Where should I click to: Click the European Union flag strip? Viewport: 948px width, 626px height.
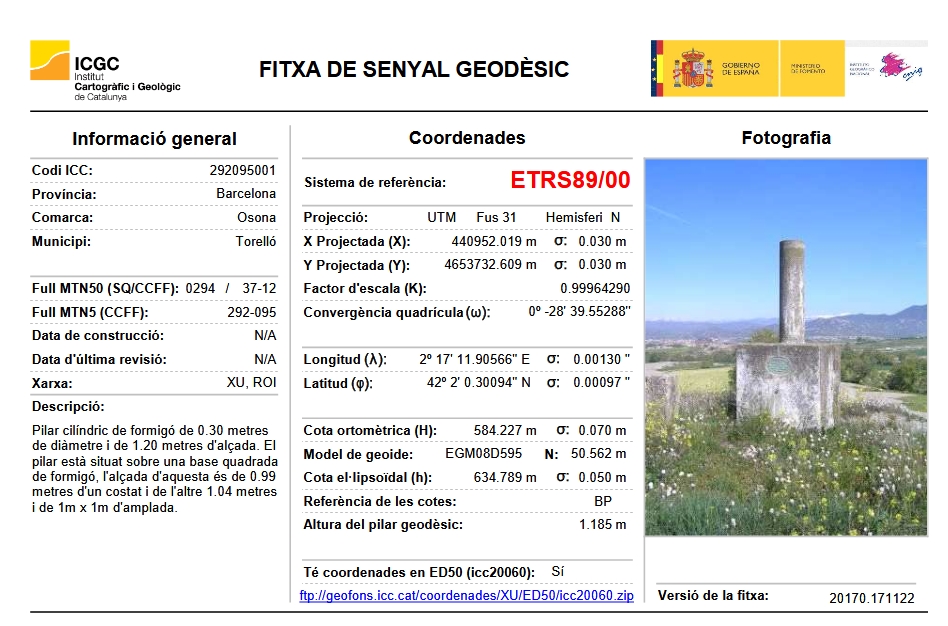click(x=657, y=69)
